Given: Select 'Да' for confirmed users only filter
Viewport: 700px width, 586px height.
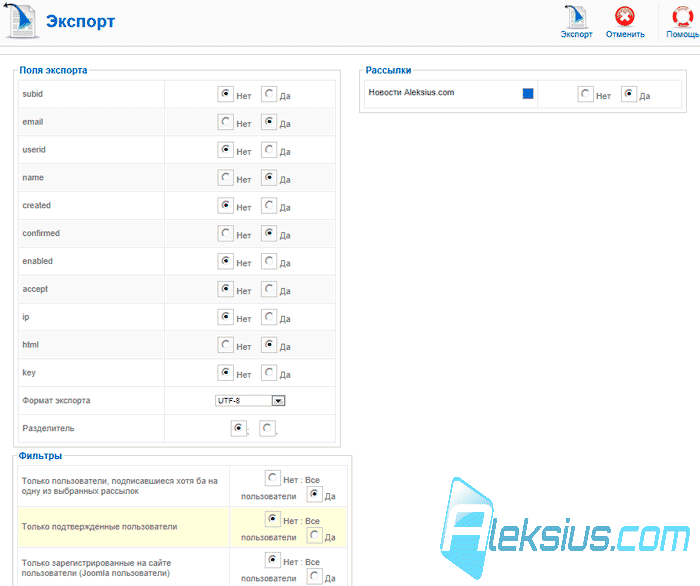Looking at the screenshot, I should (x=314, y=535).
